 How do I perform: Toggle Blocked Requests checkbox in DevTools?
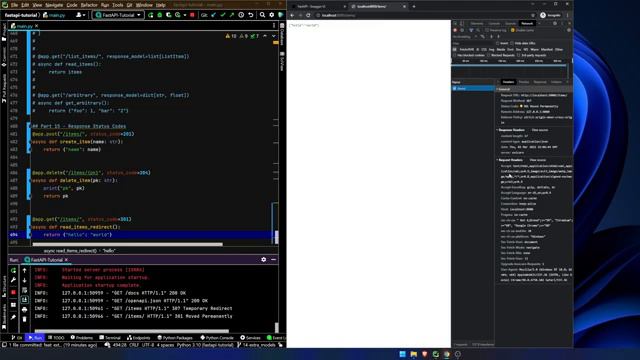(489, 55)
